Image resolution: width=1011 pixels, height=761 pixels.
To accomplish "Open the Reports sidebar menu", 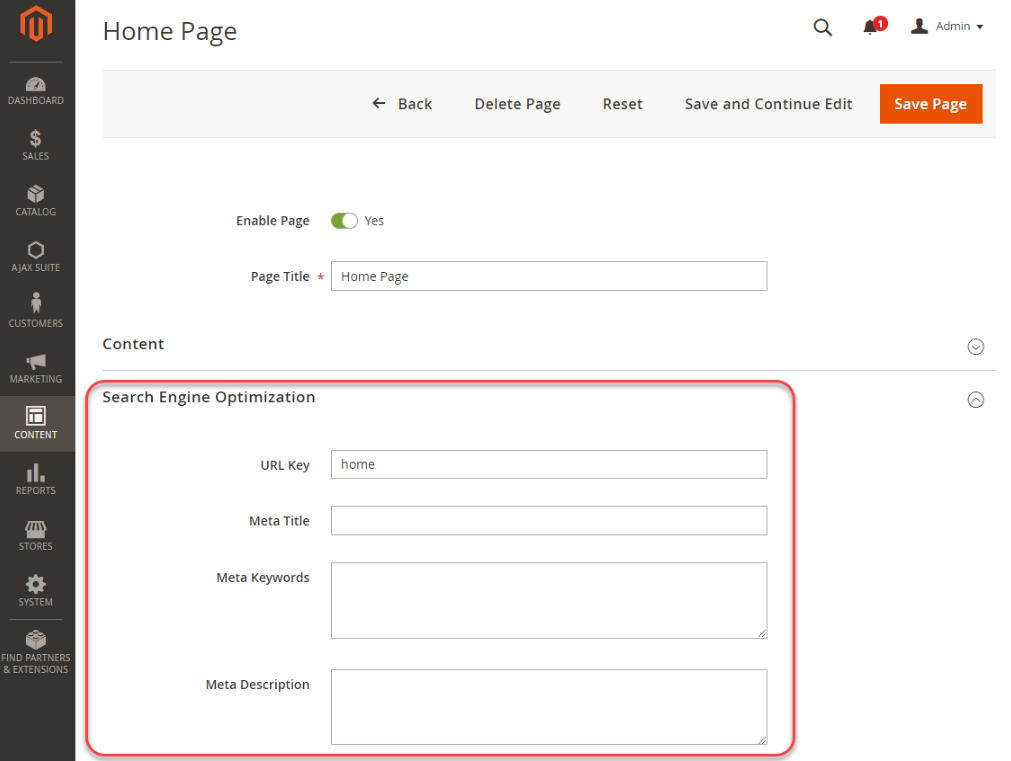I will [35, 480].
